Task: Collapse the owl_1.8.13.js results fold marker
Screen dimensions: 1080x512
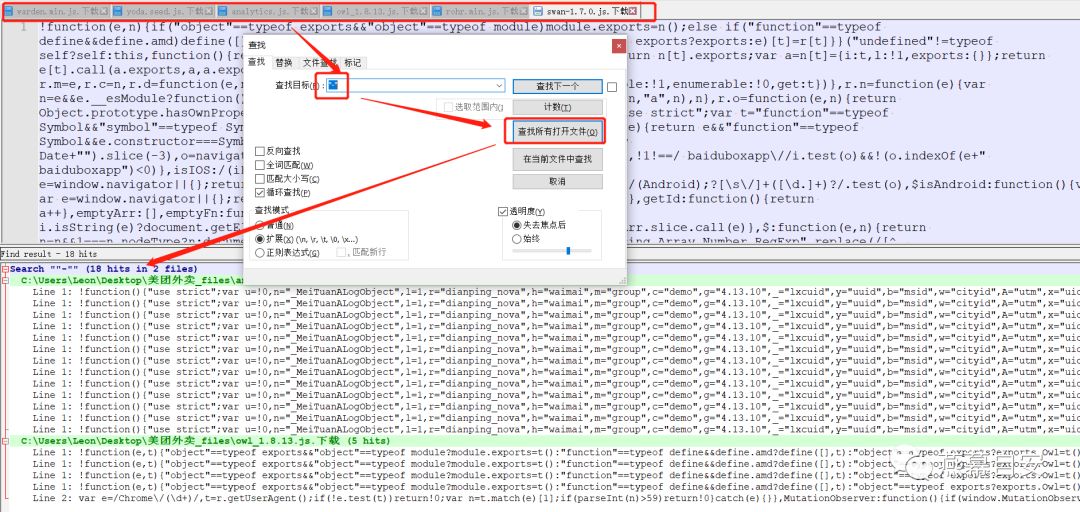Action: 5,440
